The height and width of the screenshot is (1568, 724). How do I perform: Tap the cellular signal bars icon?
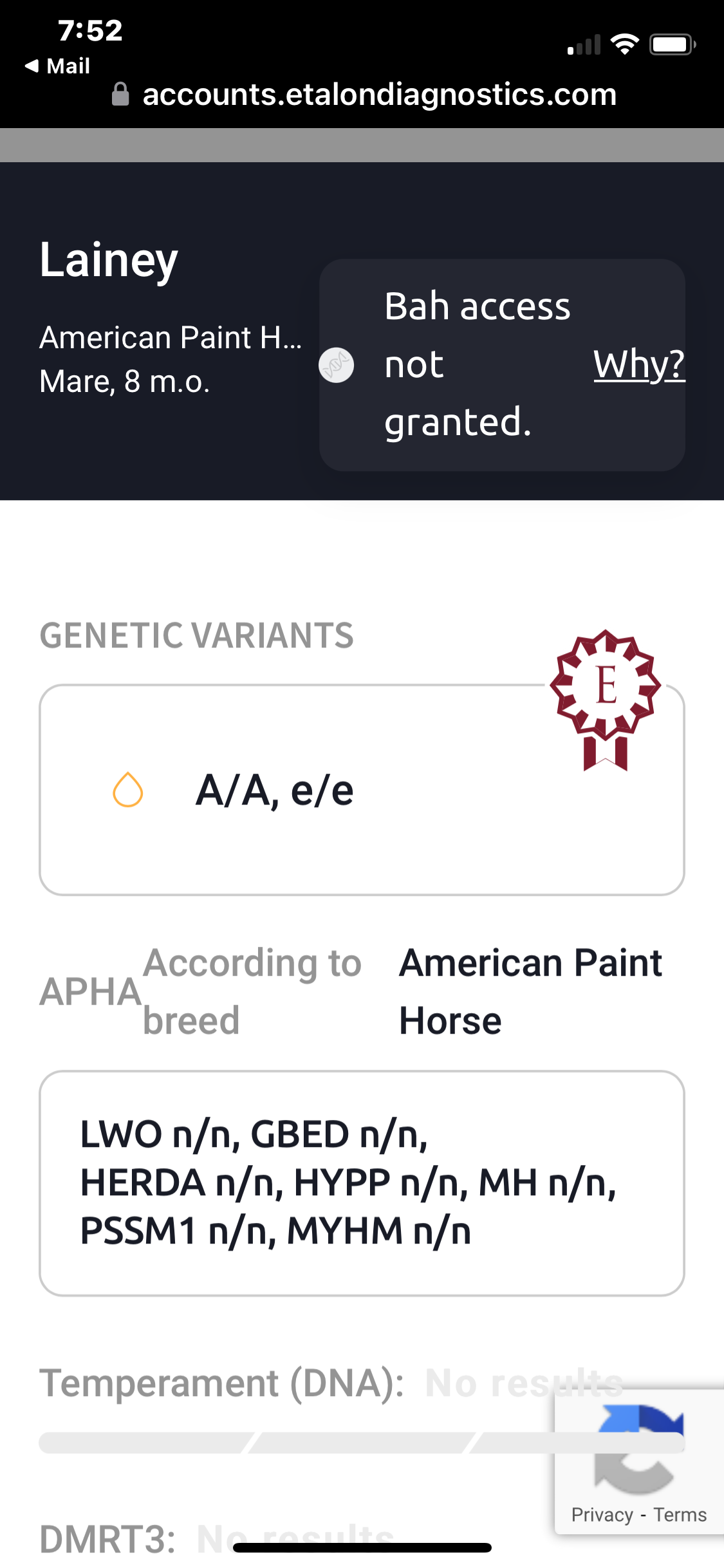point(584,45)
